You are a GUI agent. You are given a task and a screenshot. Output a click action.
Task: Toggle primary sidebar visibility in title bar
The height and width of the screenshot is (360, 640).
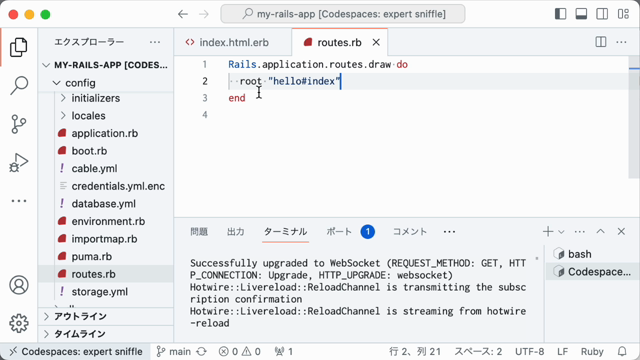[x=560, y=14]
